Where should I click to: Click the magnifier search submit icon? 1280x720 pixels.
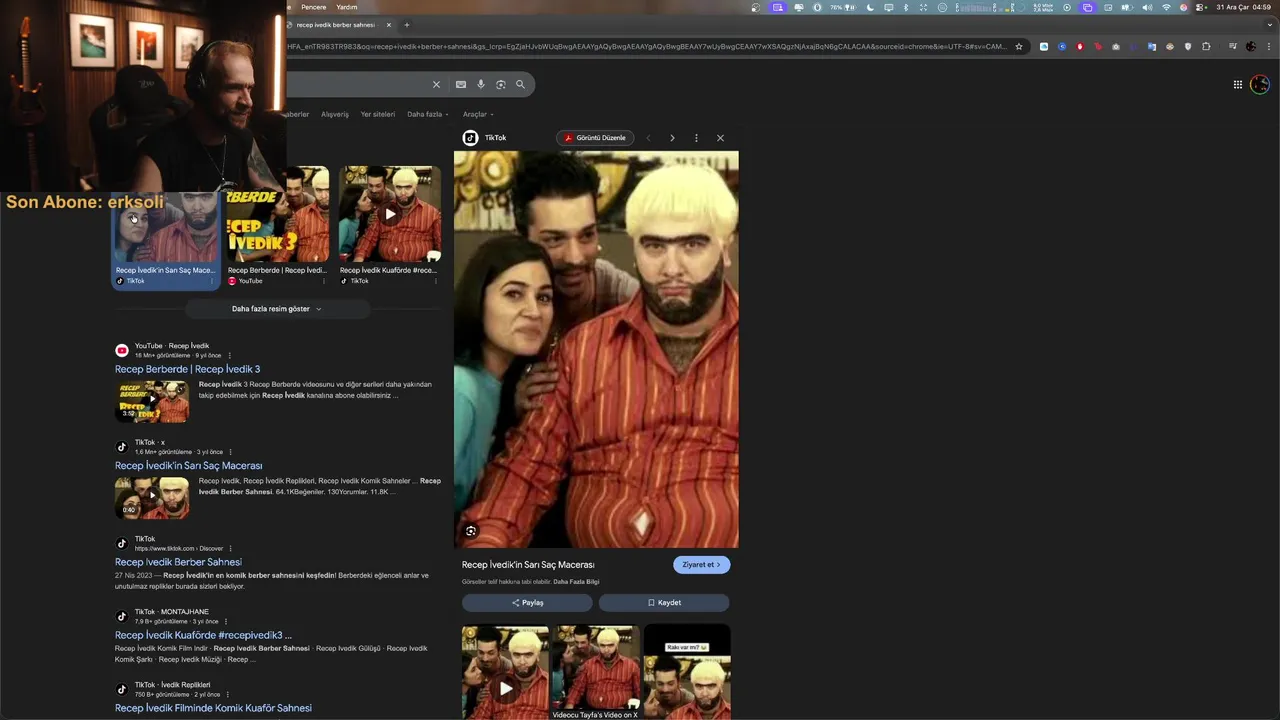(x=520, y=85)
